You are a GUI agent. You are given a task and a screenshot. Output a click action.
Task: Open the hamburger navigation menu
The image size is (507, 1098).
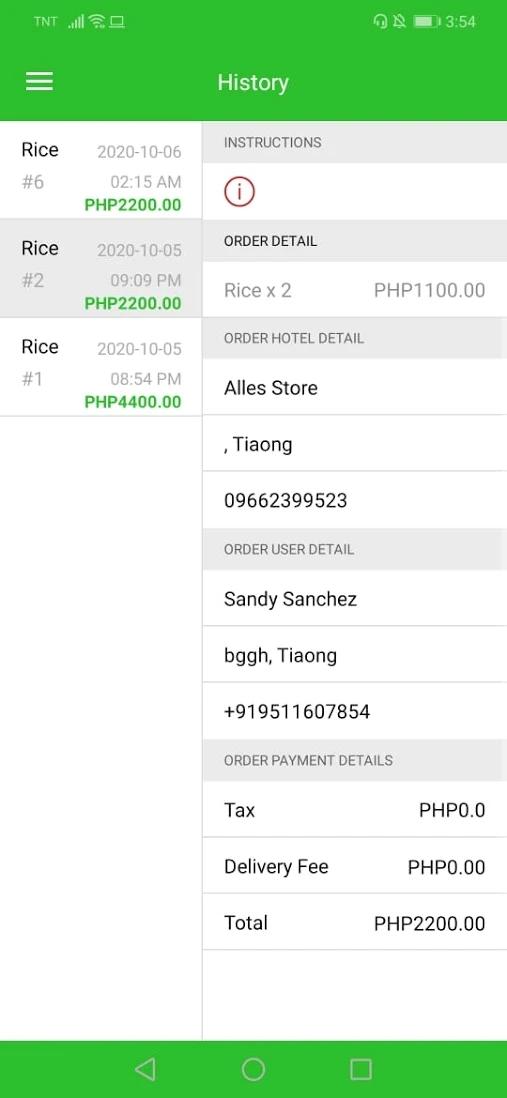click(x=39, y=82)
